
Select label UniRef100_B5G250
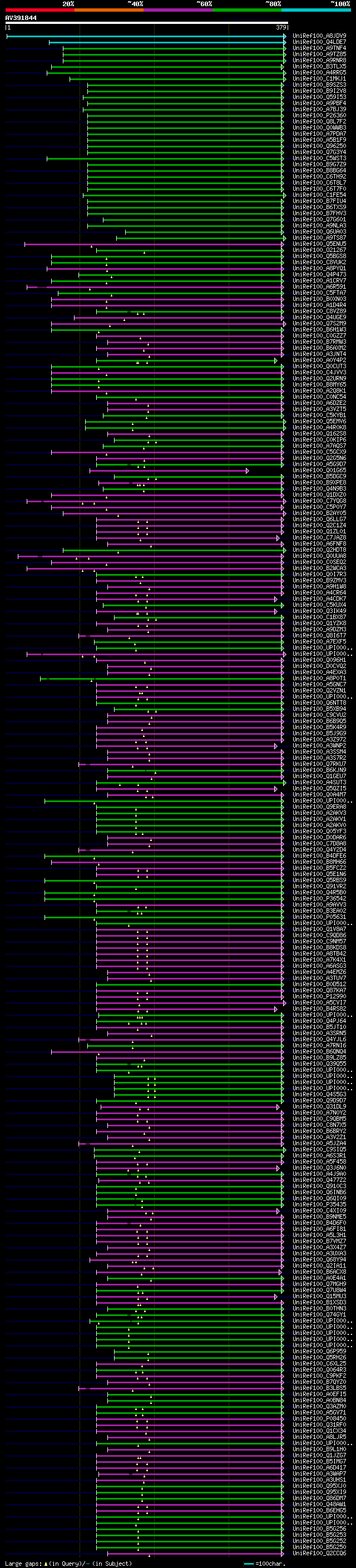(x=319, y=1547)
